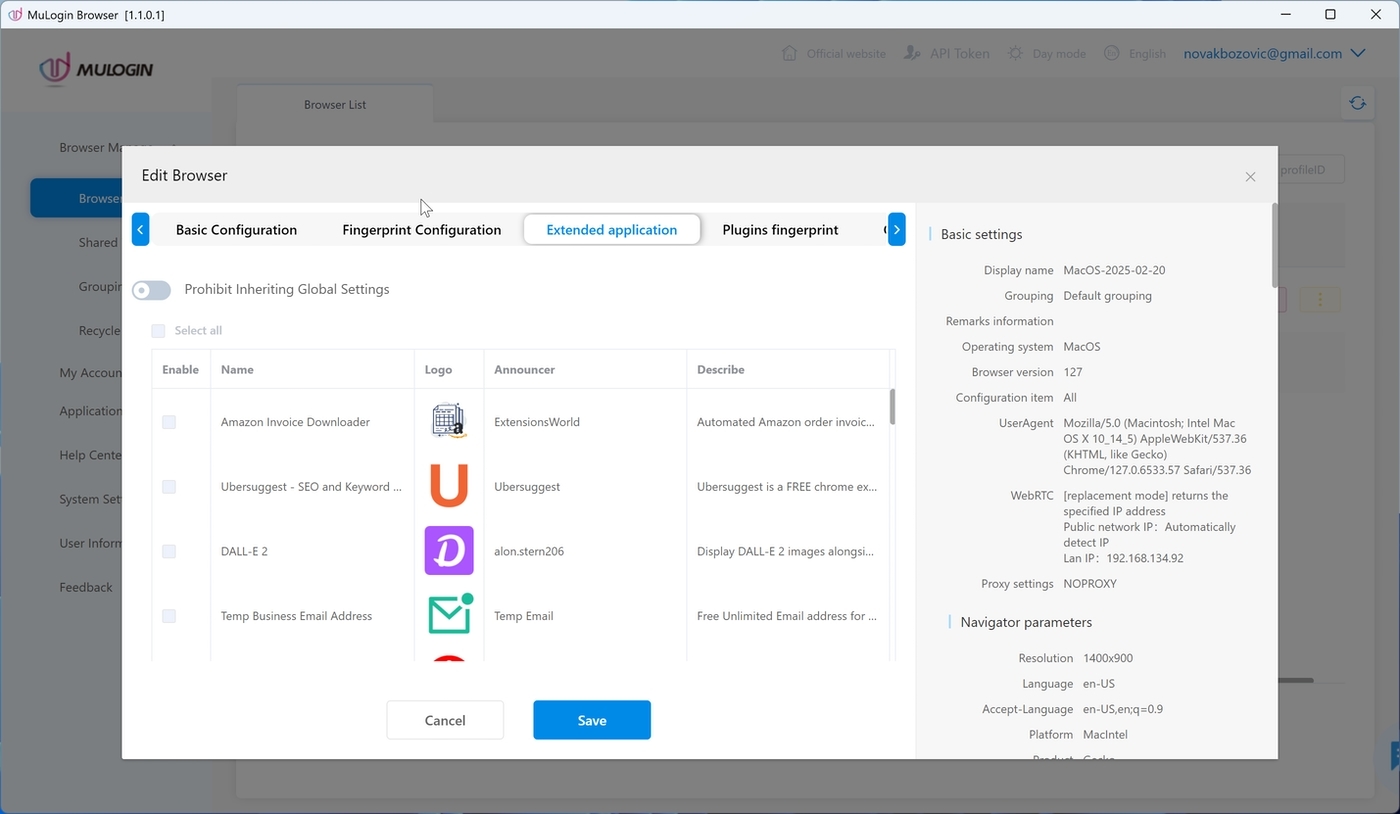The width and height of the screenshot is (1400, 814).
Task: Check the Select all checkbox
Action: click(x=158, y=331)
